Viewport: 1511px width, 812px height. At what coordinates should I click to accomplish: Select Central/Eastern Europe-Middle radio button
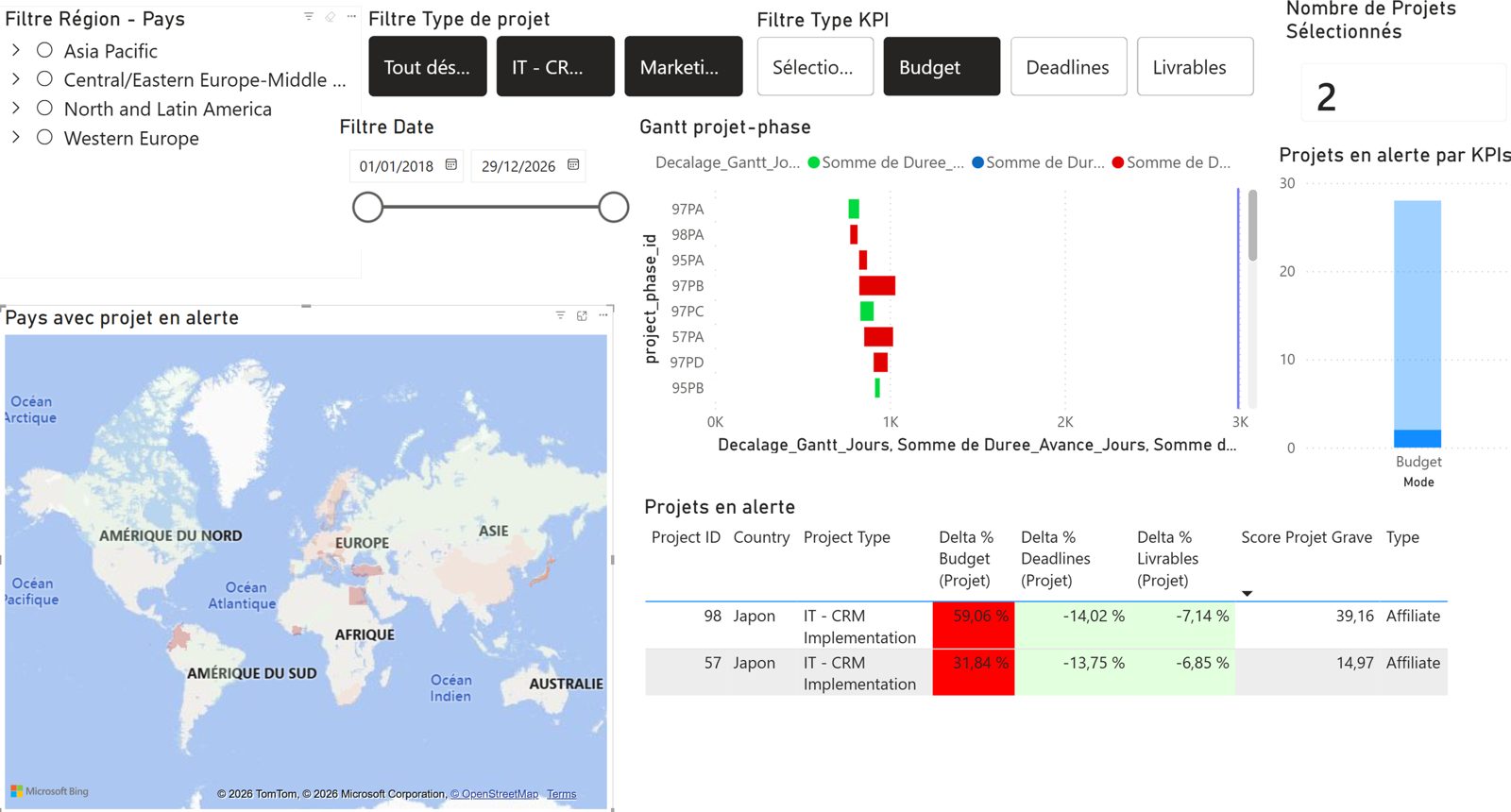[44, 79]
